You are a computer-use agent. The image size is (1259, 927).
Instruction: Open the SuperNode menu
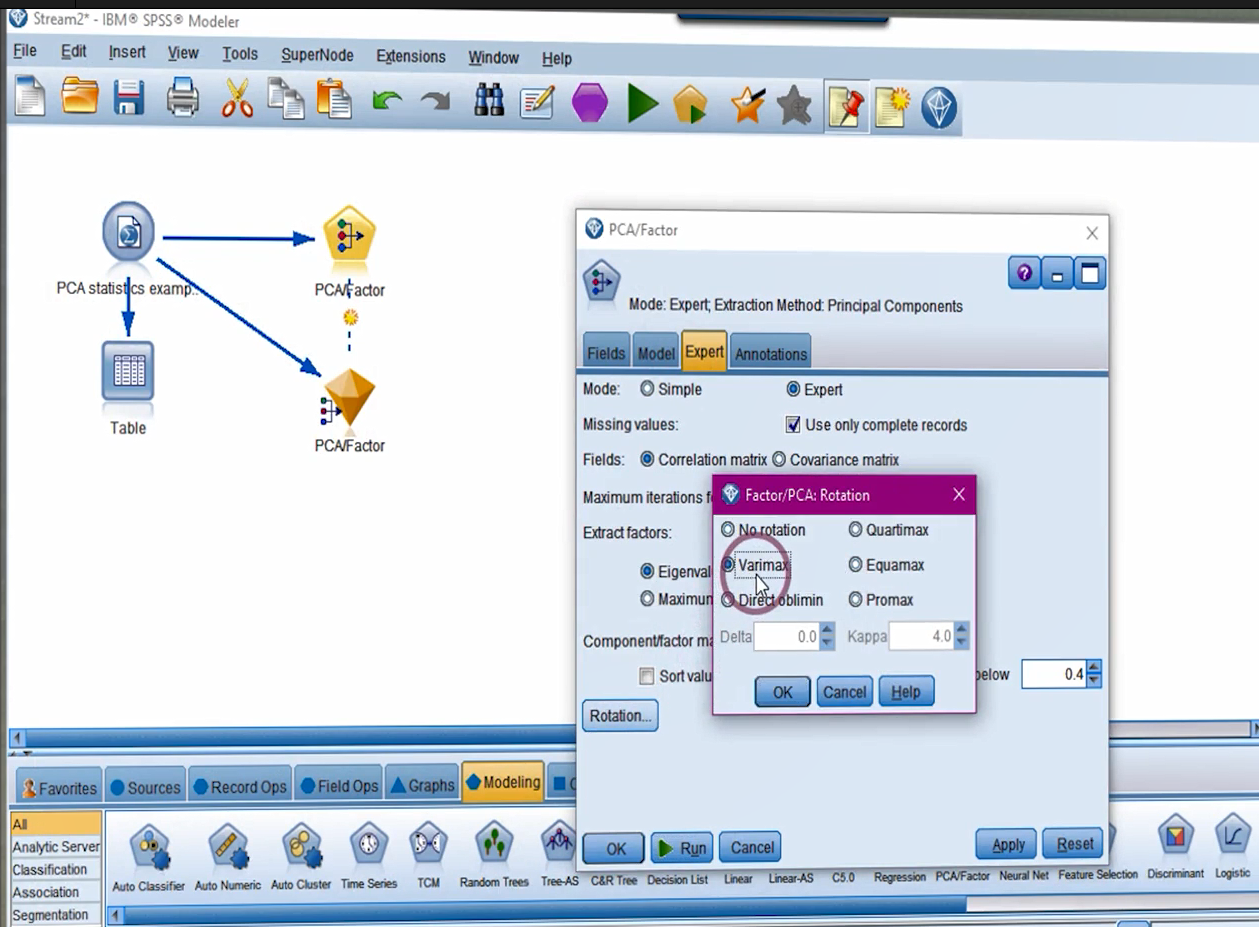(317, 55)
